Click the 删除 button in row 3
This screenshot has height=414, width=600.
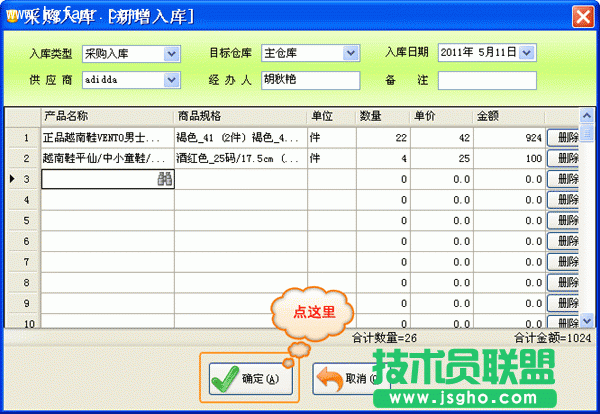tap(563, 179)
